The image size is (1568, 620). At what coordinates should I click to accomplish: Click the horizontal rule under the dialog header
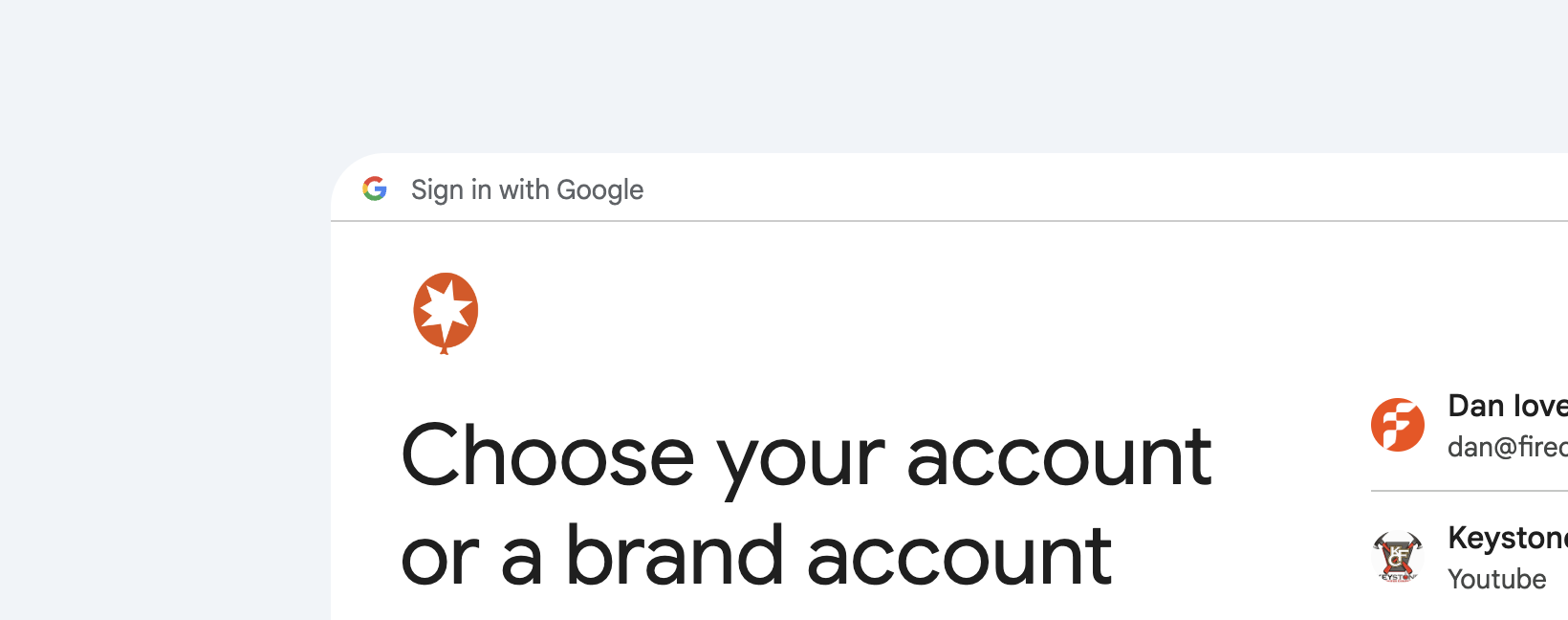point(949,221)
